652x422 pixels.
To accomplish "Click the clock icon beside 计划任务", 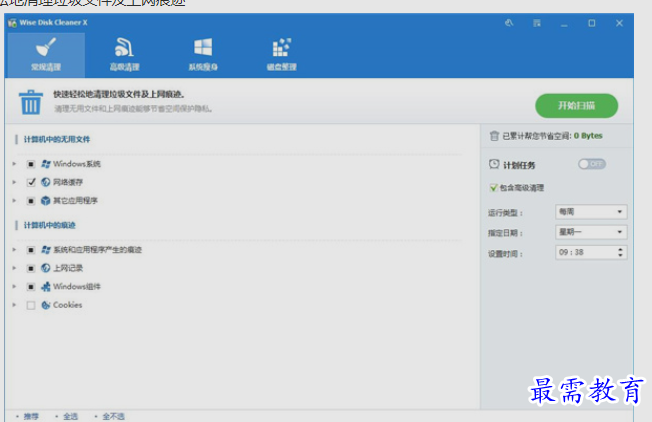I will [494, 164].
